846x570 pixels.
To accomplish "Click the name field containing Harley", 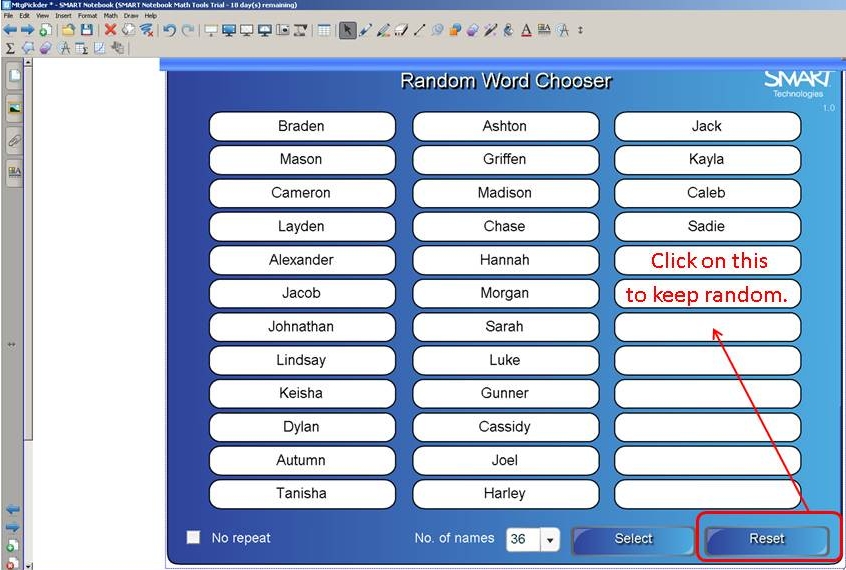I will tap(506, 494).
